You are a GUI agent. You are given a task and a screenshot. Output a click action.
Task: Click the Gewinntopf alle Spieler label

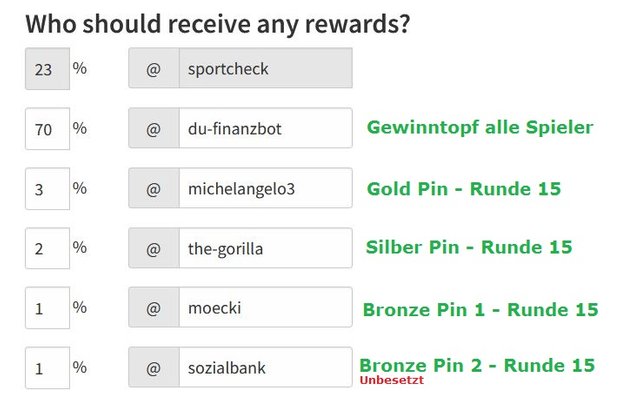point(480,128)
